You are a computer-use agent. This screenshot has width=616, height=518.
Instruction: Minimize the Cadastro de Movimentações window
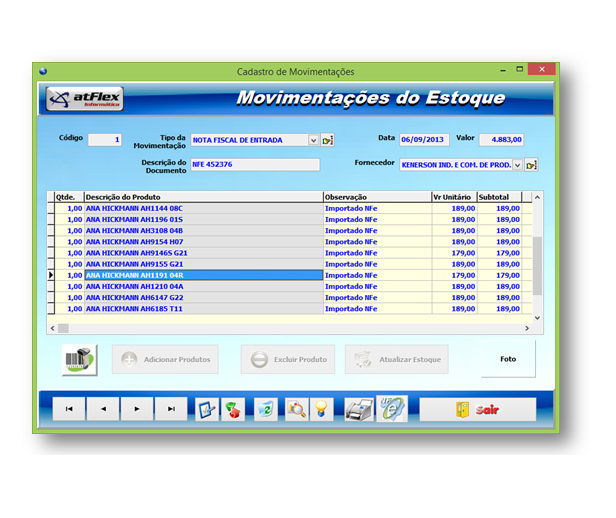(x=503, y=70)
